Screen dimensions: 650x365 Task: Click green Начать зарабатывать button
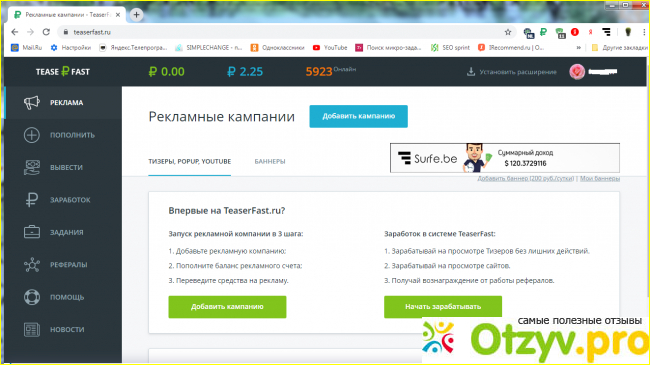443,307
